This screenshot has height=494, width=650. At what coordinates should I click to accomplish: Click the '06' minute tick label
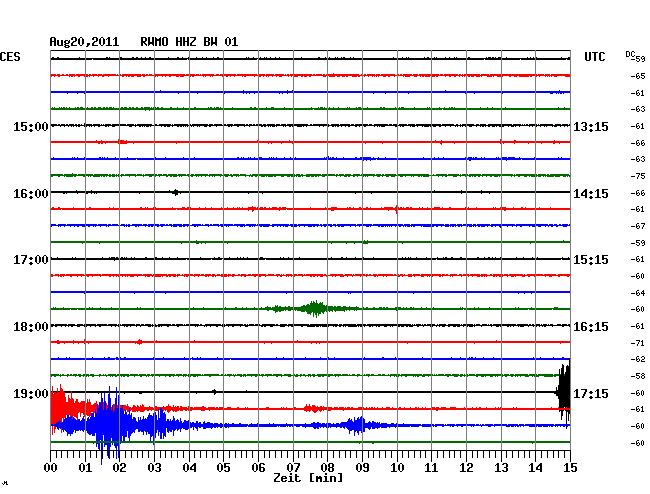click(x=258, y=467)
